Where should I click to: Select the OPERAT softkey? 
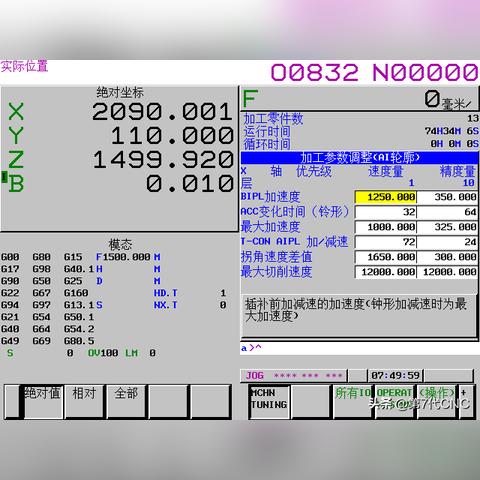click(395, 402)
